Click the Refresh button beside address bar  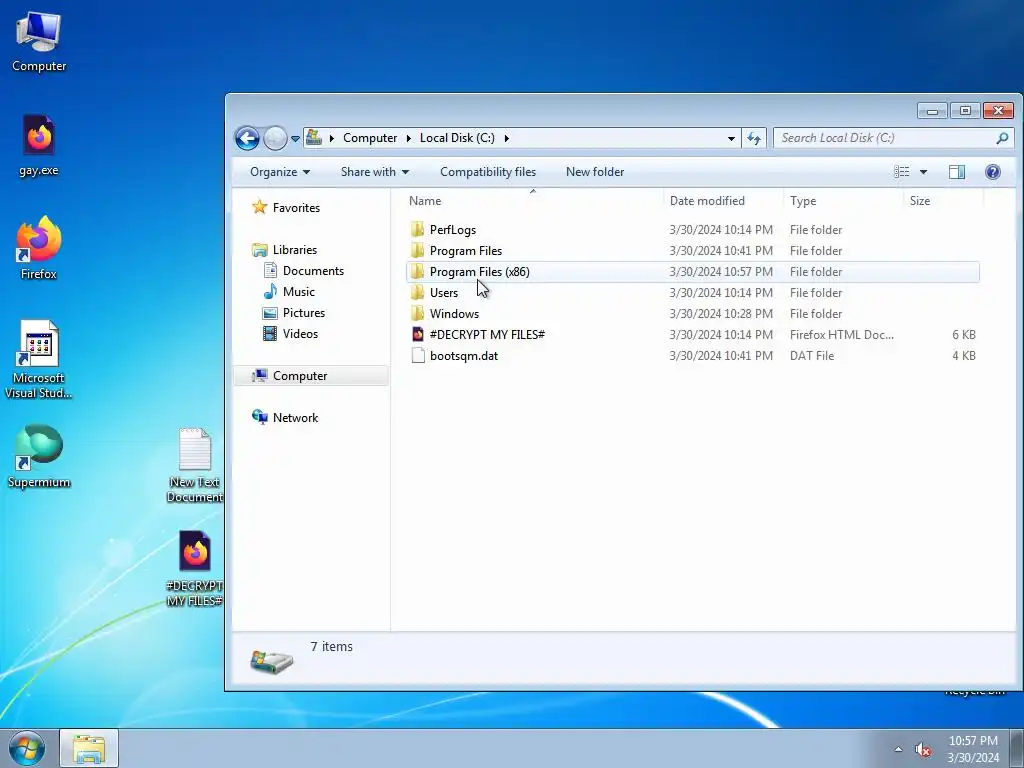click(x=754, y=138)
